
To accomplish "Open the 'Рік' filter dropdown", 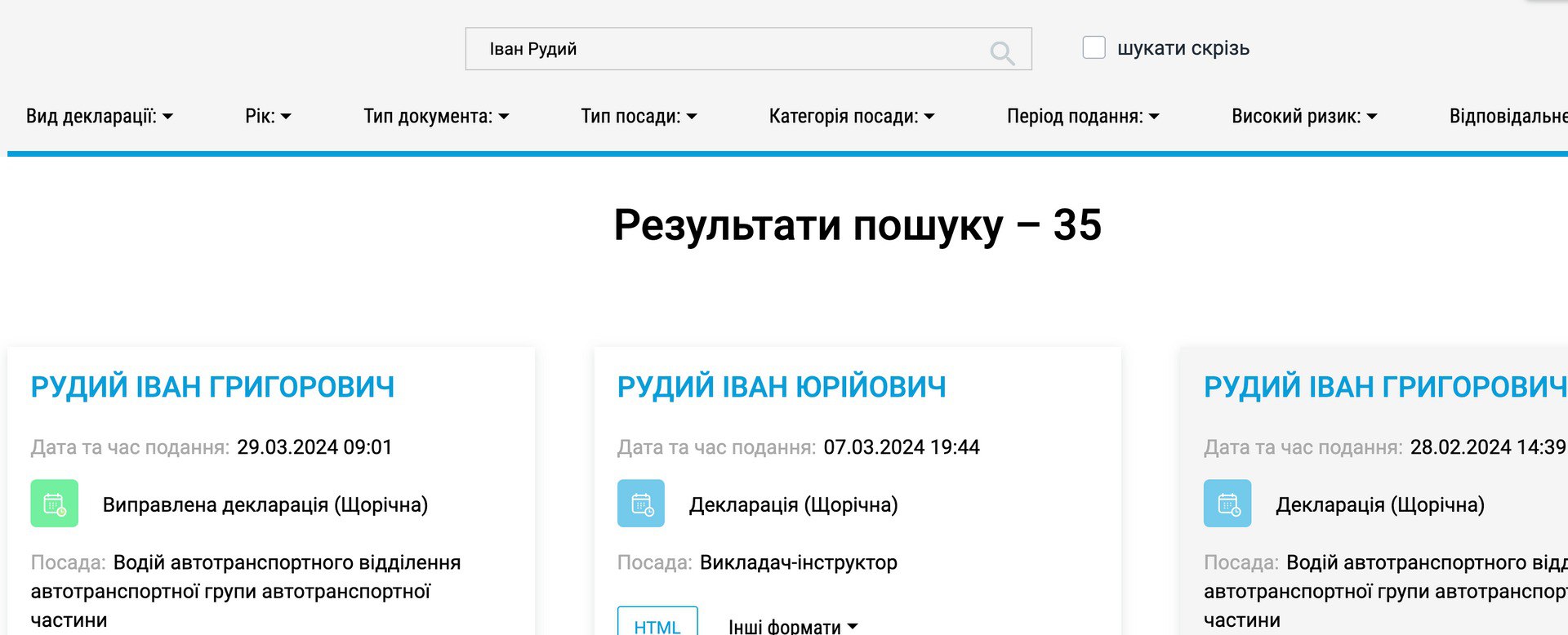I will point(268,117).
